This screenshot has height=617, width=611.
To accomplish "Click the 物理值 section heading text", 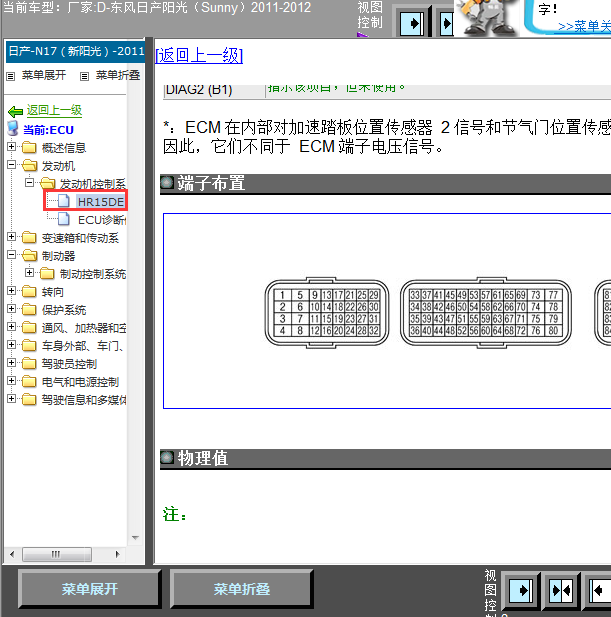I will point(203,458).
